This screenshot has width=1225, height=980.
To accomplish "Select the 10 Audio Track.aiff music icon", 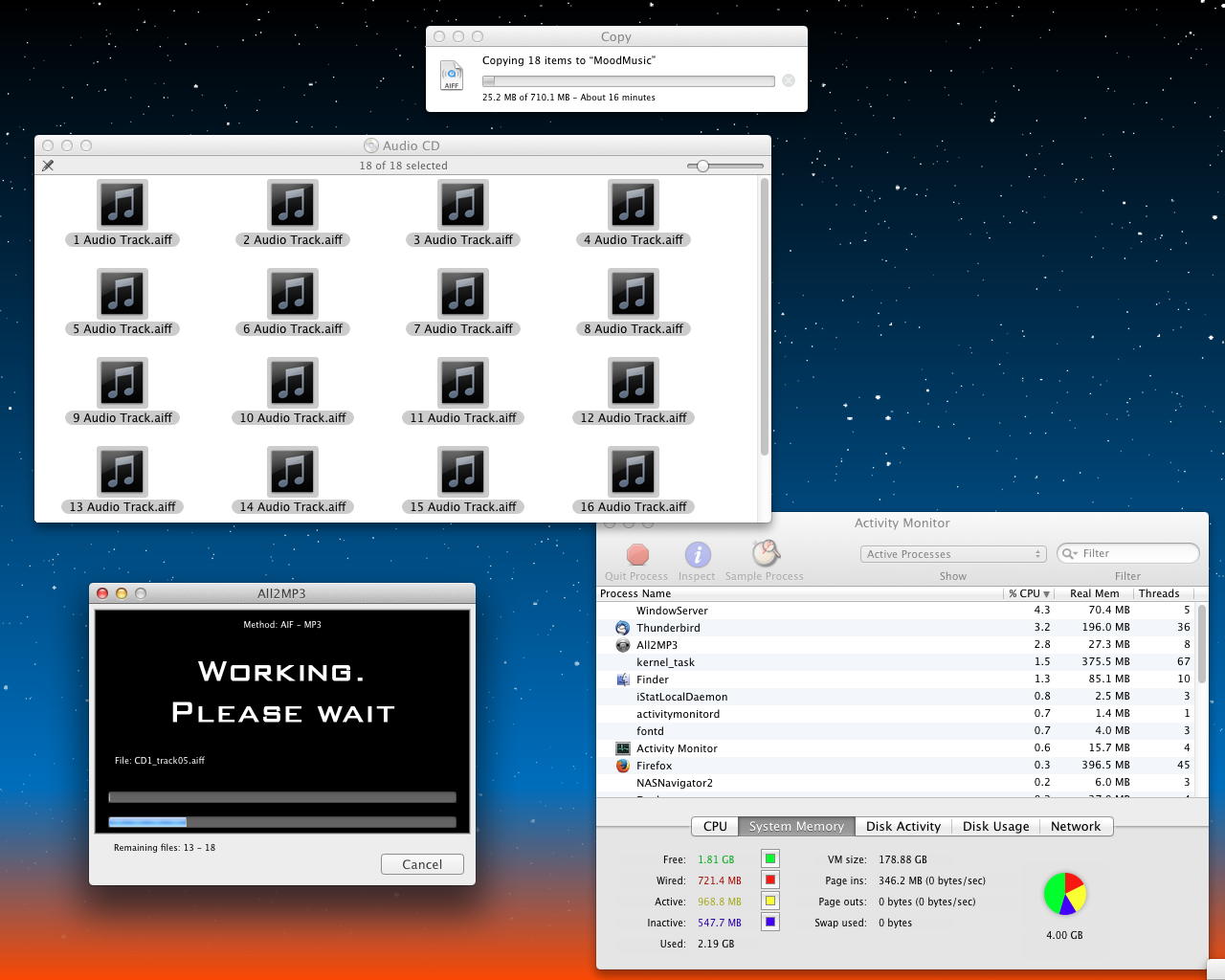I will point(293,383).
